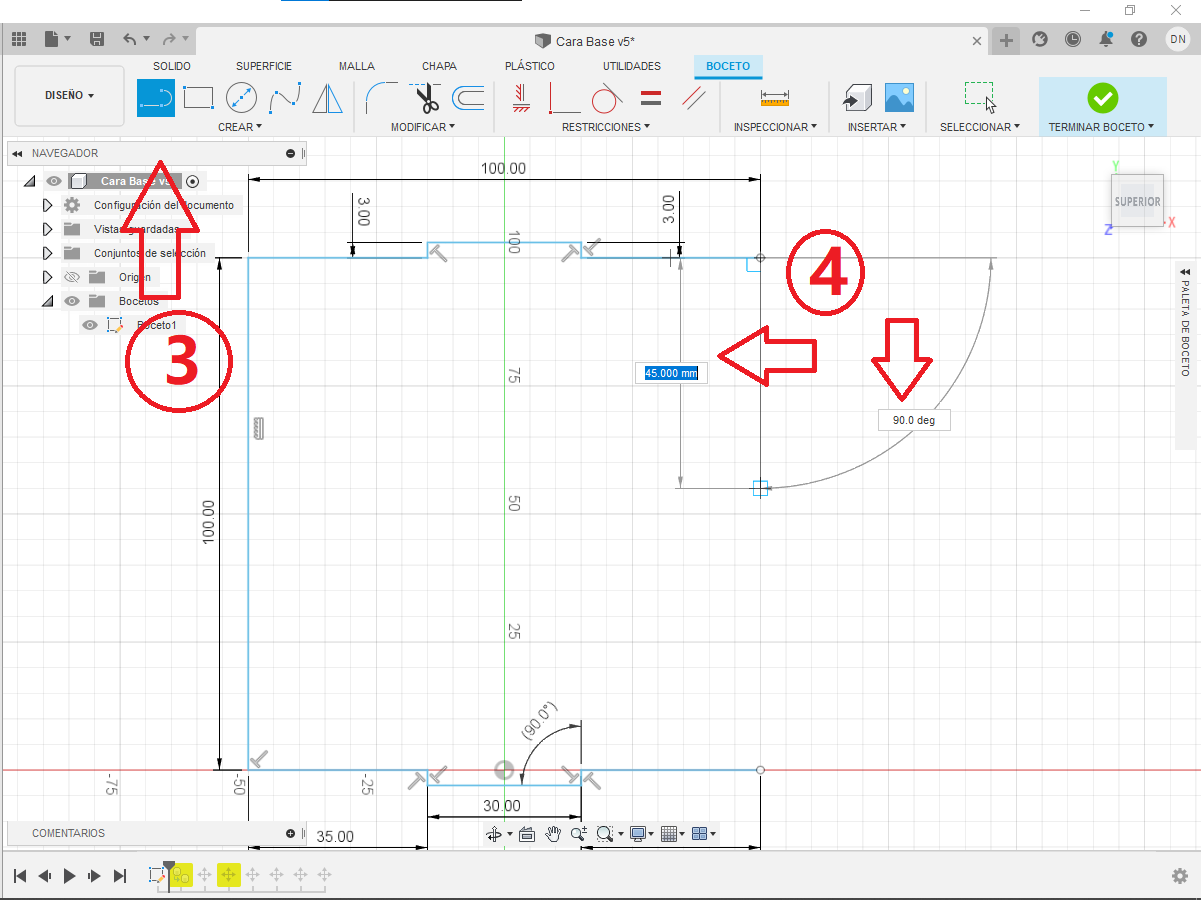Hide the Navegador panel using double arrows
Screen dimensions: 1201x900
tap(17, 154)
